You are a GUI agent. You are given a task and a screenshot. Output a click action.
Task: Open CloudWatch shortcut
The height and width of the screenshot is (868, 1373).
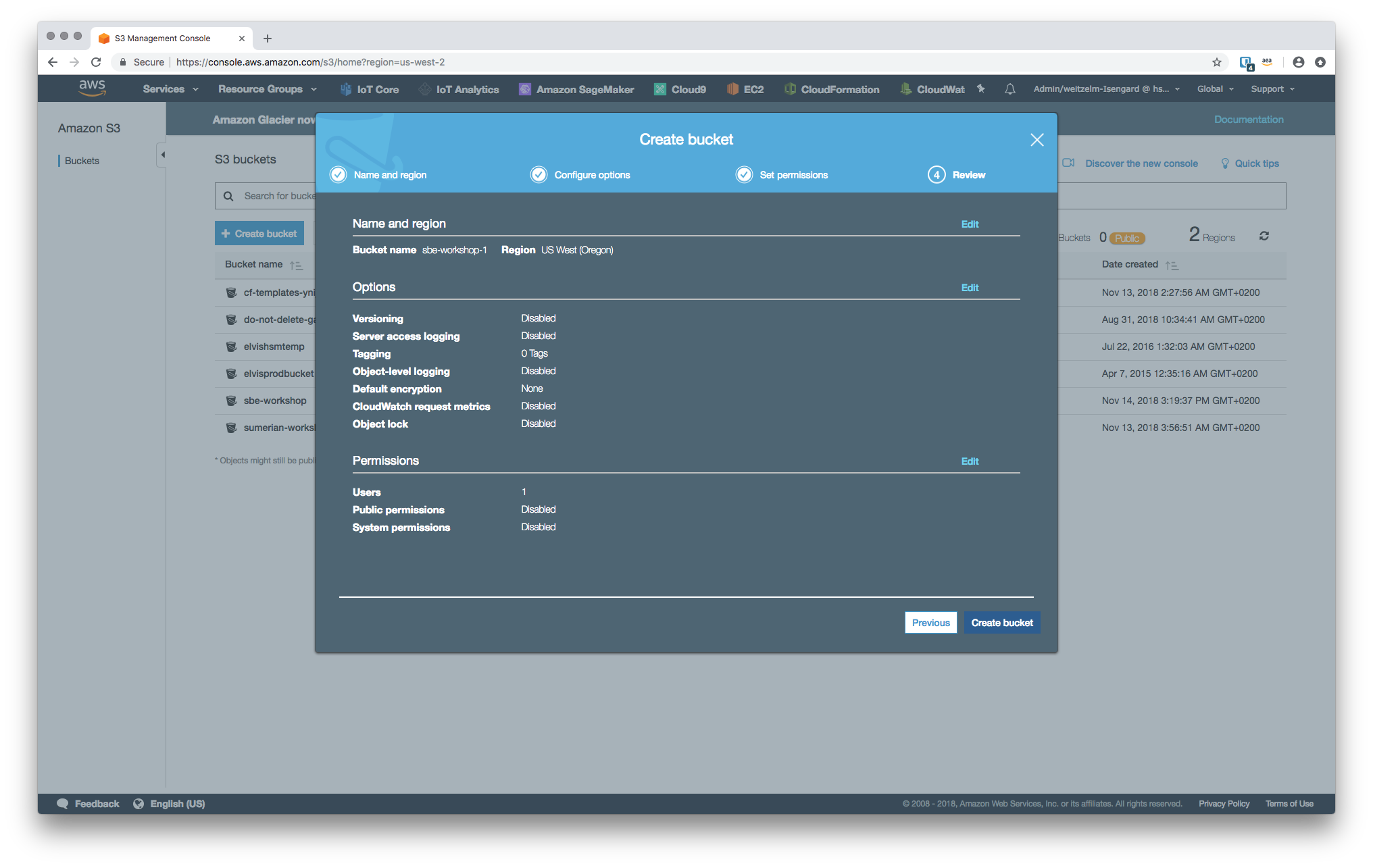pos(932,89)
